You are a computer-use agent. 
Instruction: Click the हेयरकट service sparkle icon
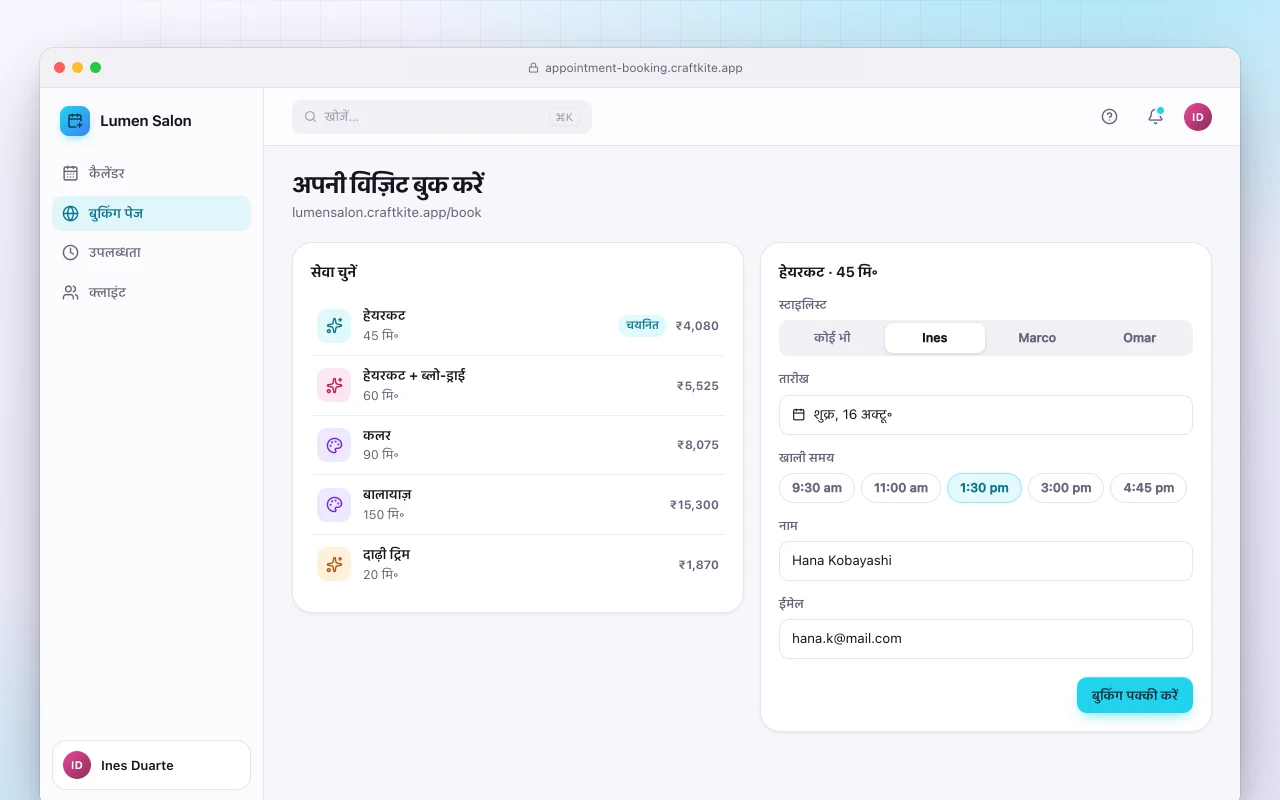click(x=334, y=326)
